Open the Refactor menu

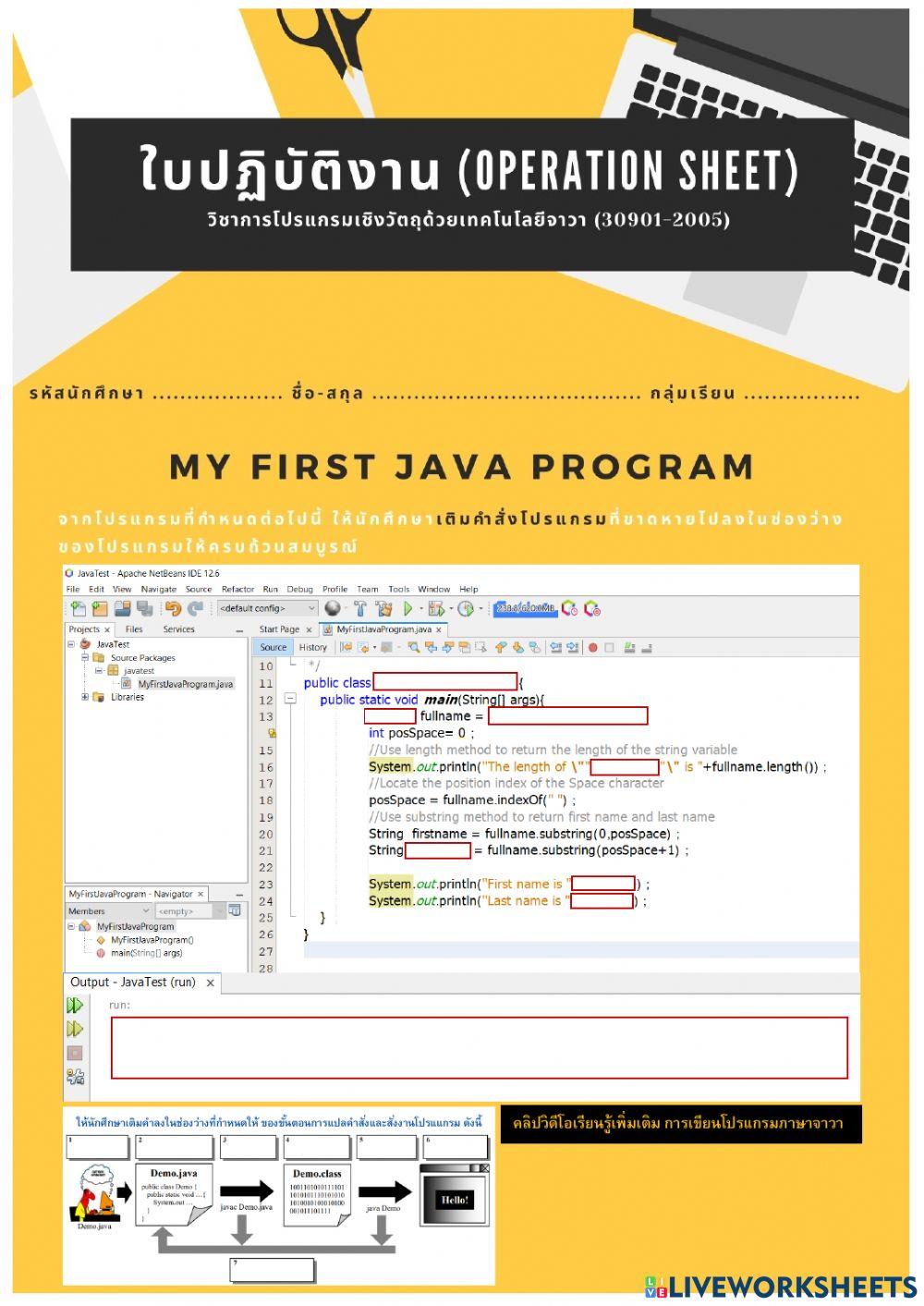click(237, 589)
